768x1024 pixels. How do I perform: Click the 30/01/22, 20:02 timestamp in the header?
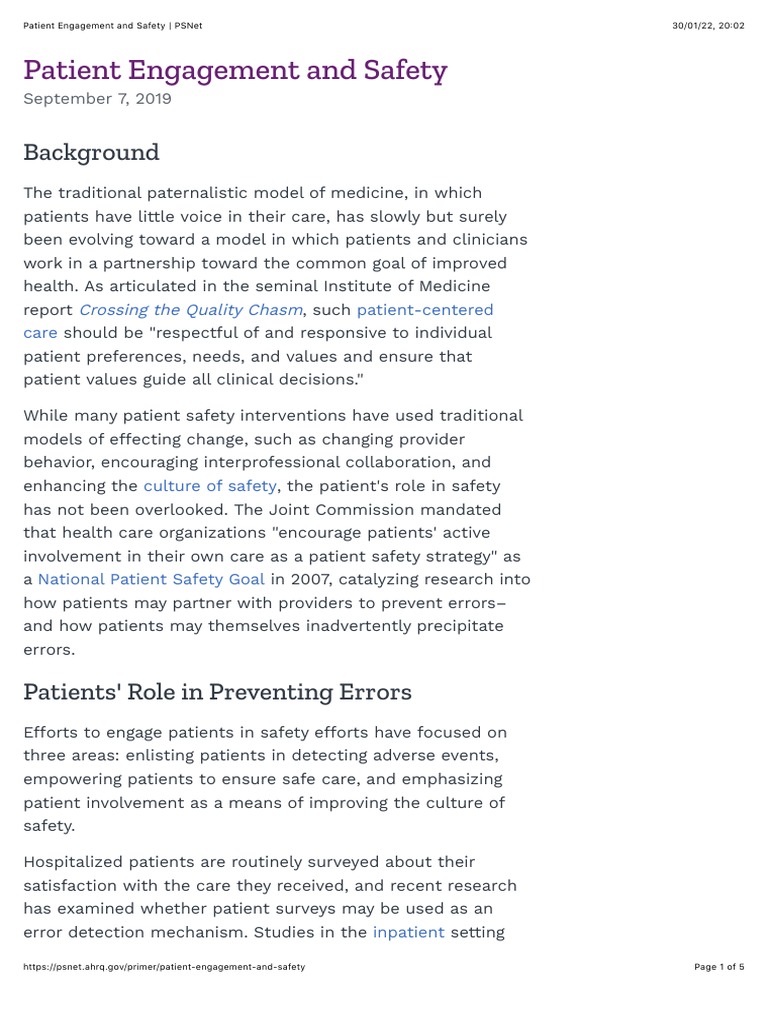tap(708, 25)
